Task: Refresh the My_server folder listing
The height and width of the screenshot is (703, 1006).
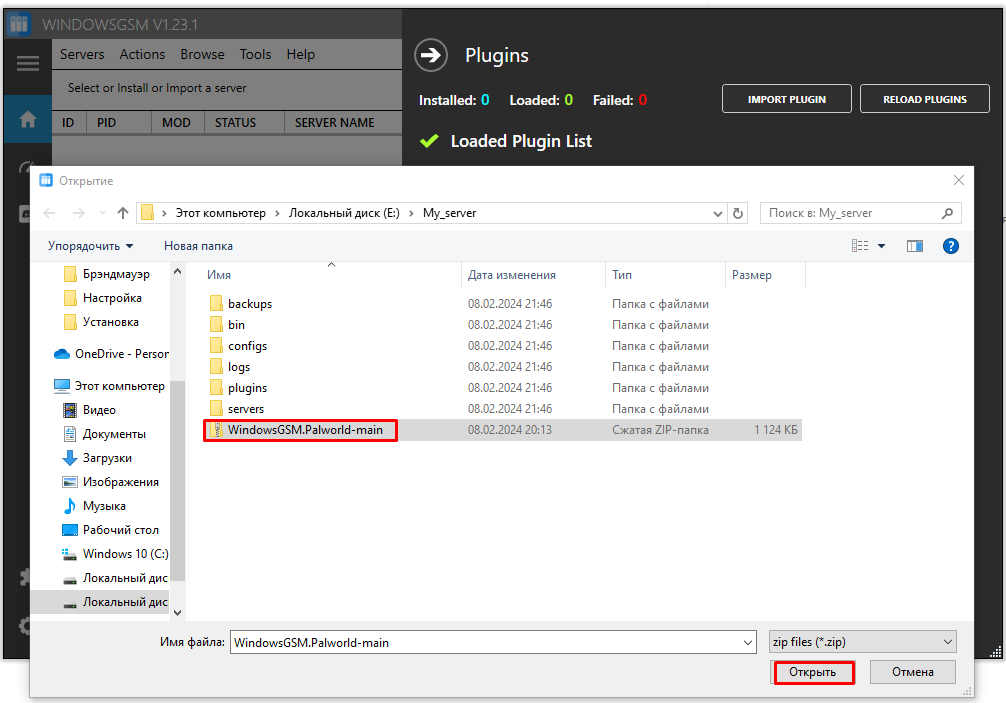Action: tap(738, 213)
